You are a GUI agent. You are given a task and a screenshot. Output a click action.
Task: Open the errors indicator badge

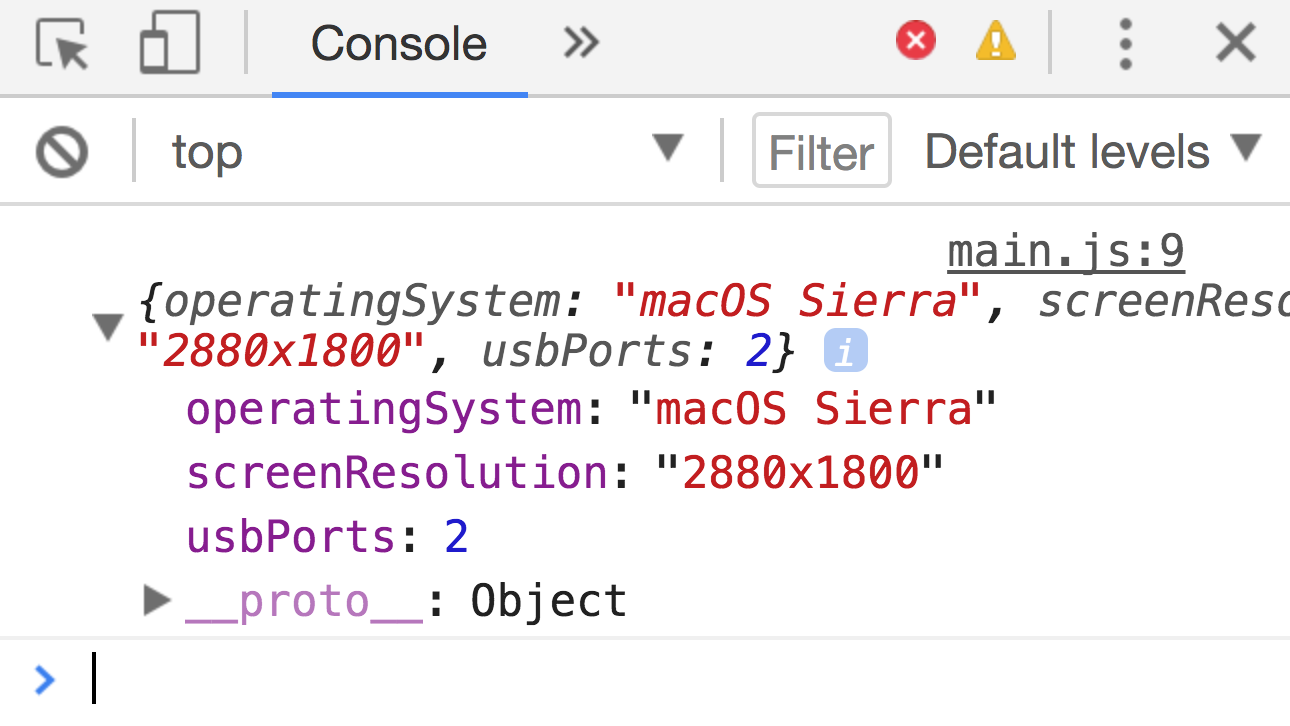pos(914,42)
